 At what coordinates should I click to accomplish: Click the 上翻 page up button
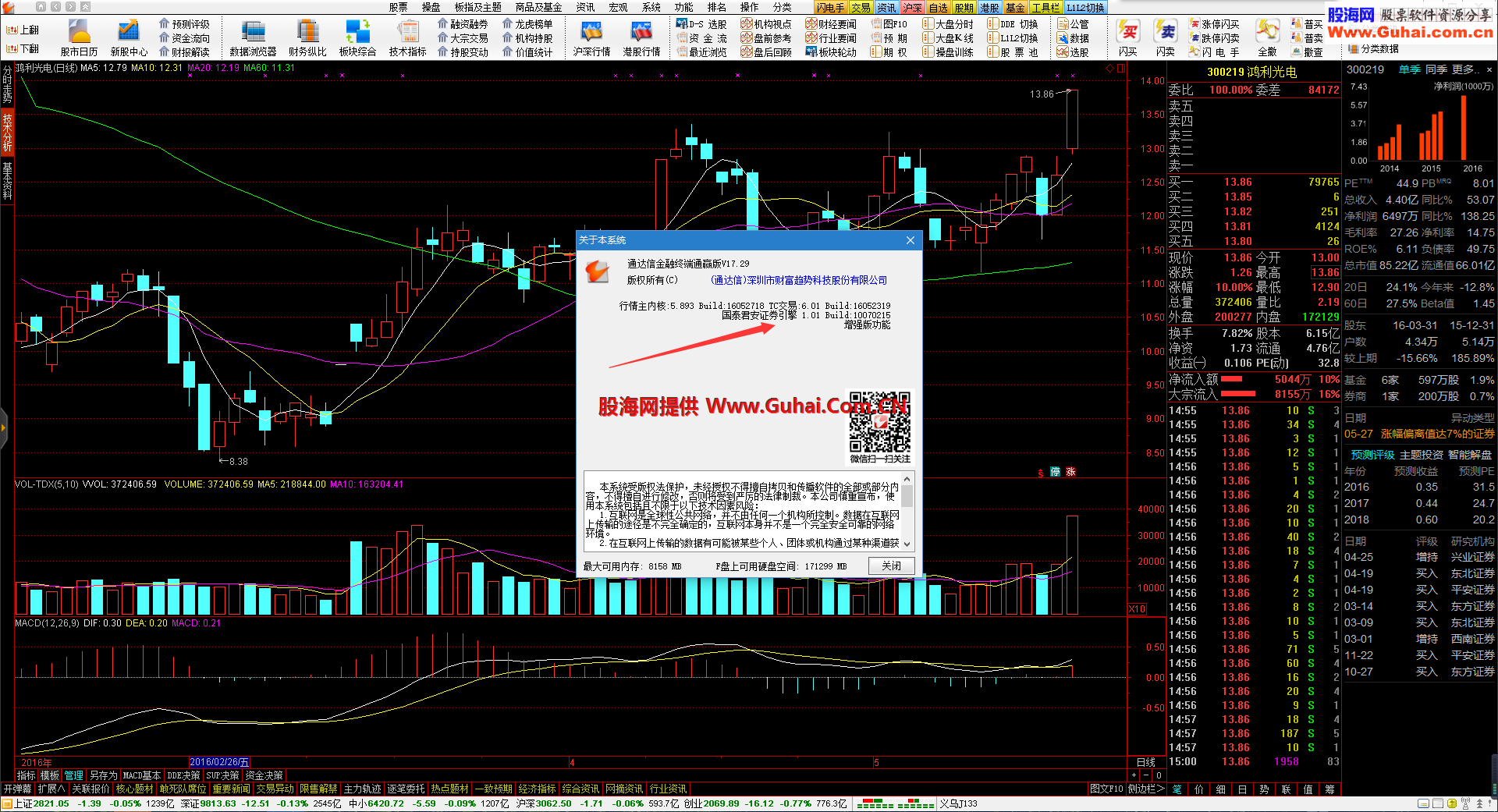coord(23,30)
